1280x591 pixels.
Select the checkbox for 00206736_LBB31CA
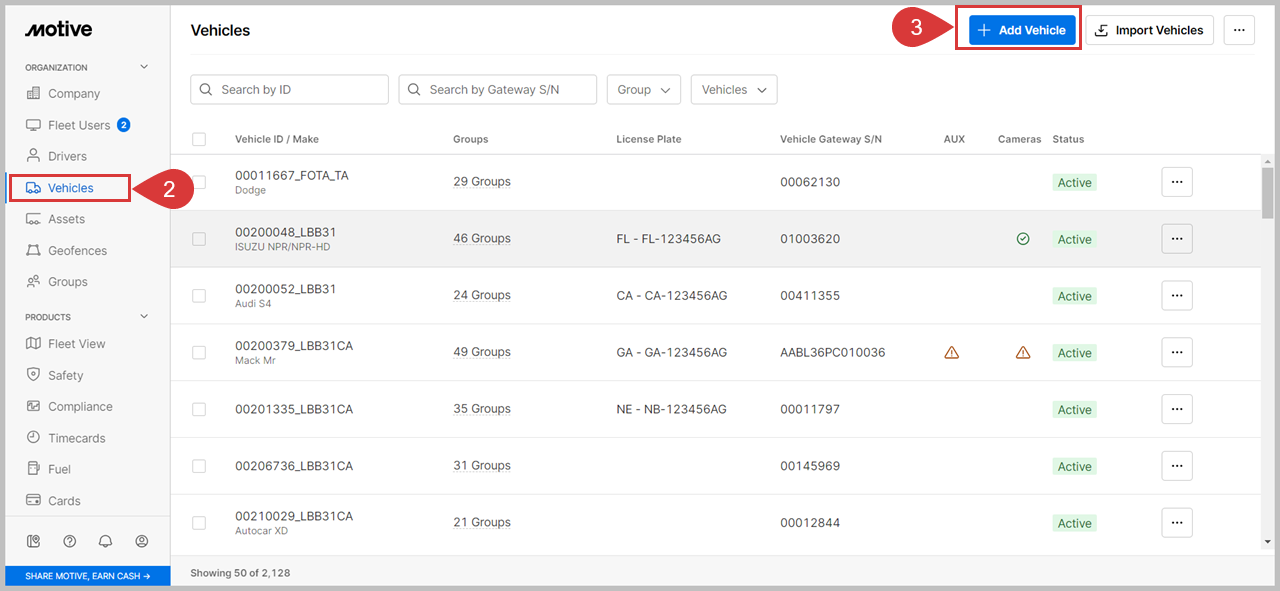coord(199,466)
